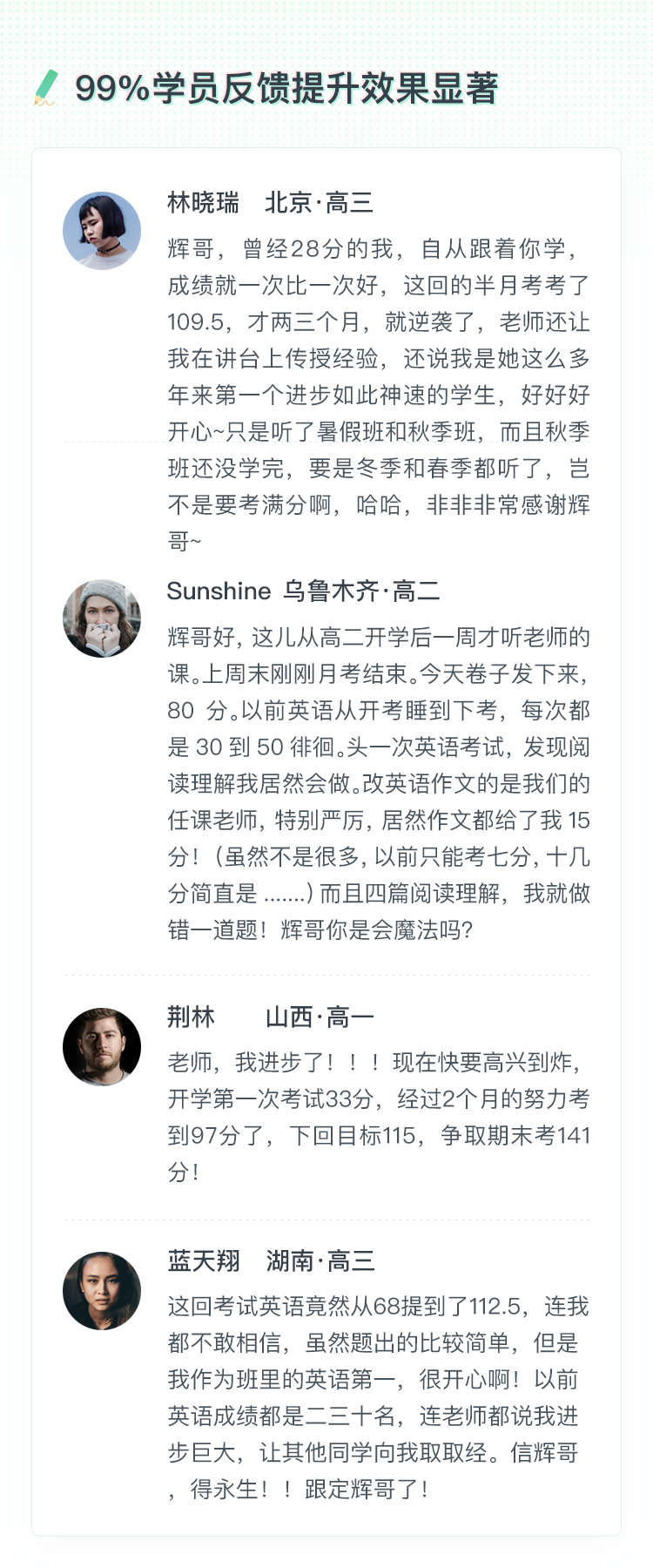Image resolution: width=653 pixels, height=1568 pixels.
Task: Tap 蓝天翔's profile photo
Action: click(102, 1291)
